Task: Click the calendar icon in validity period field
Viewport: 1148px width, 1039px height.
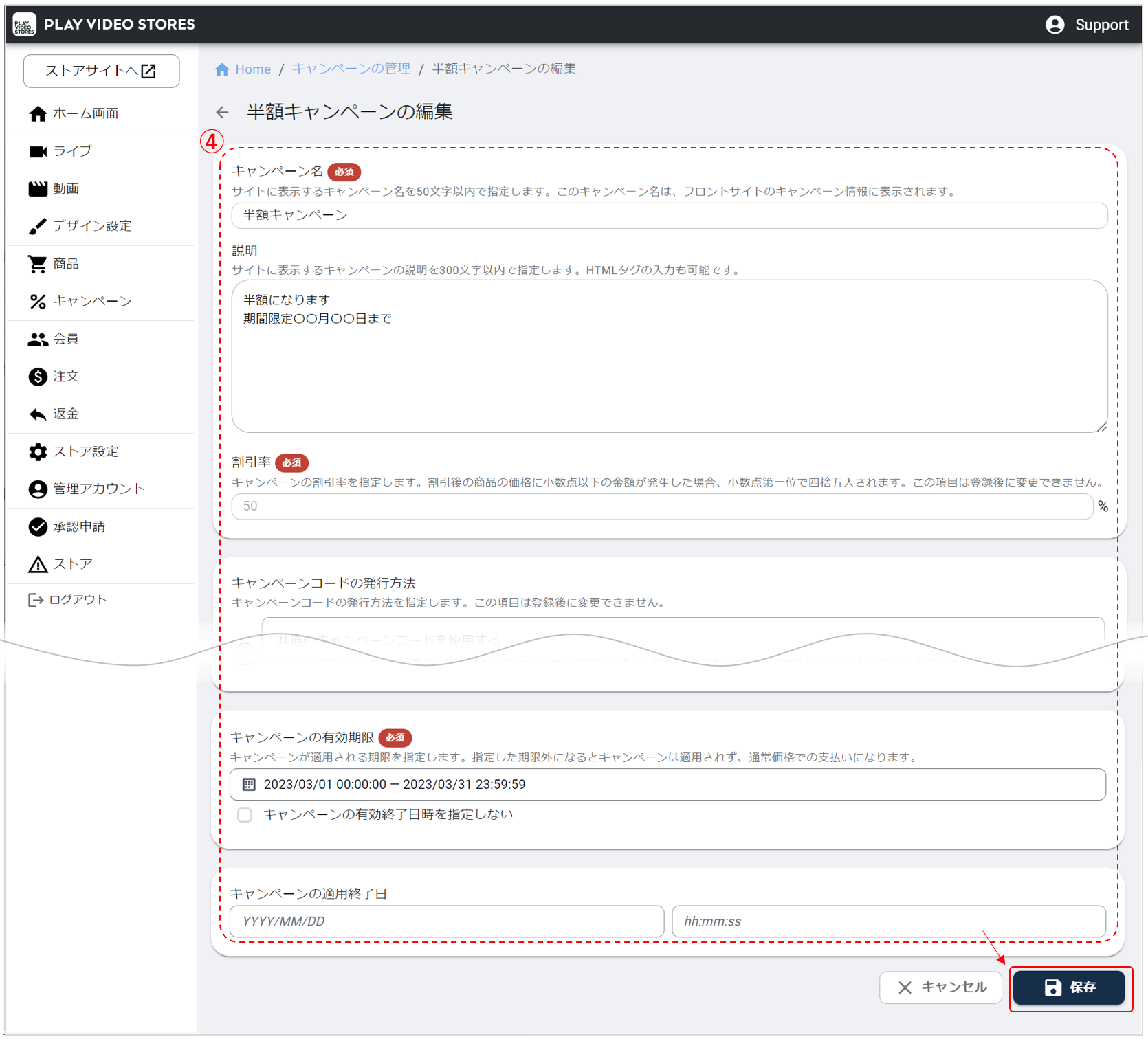Action: 249,784
